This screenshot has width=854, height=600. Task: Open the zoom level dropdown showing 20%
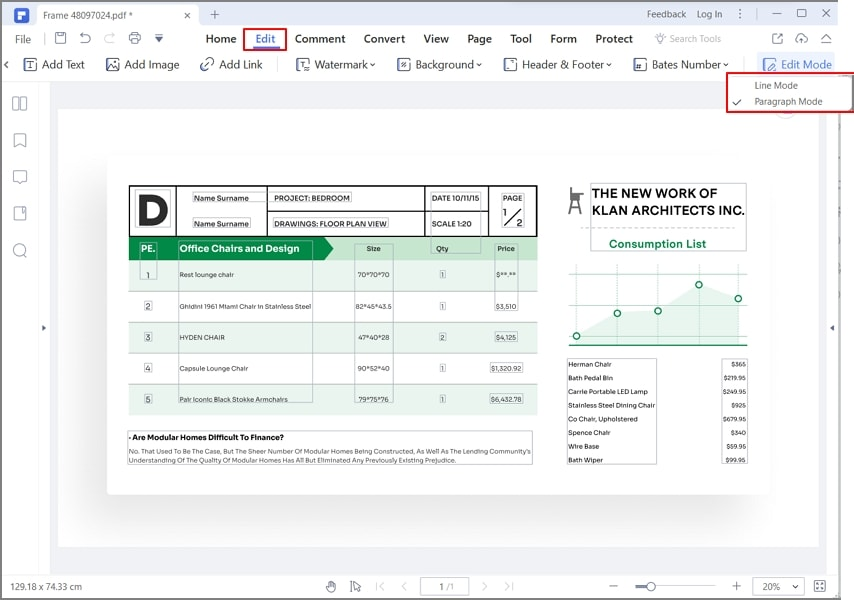coord(778,586)
